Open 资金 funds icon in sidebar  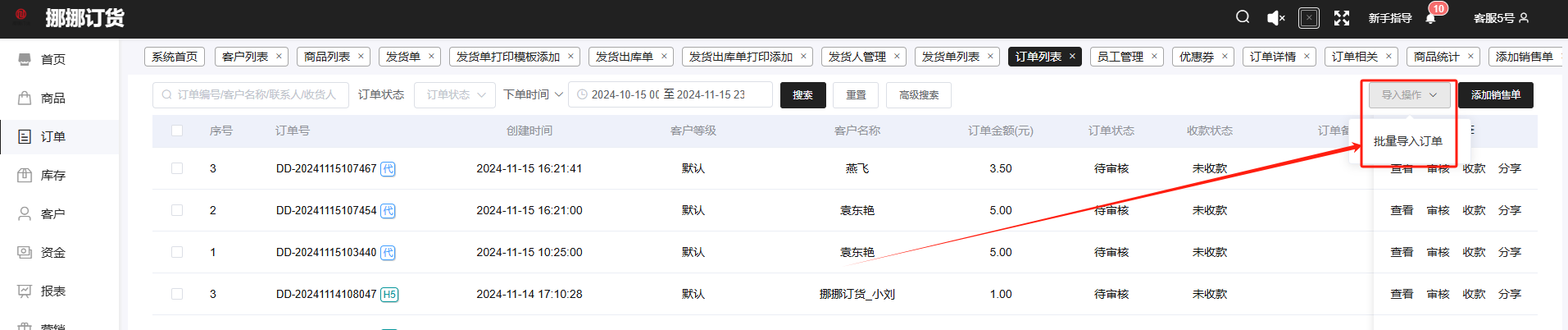pyautogui.click(x=25, y=252)
